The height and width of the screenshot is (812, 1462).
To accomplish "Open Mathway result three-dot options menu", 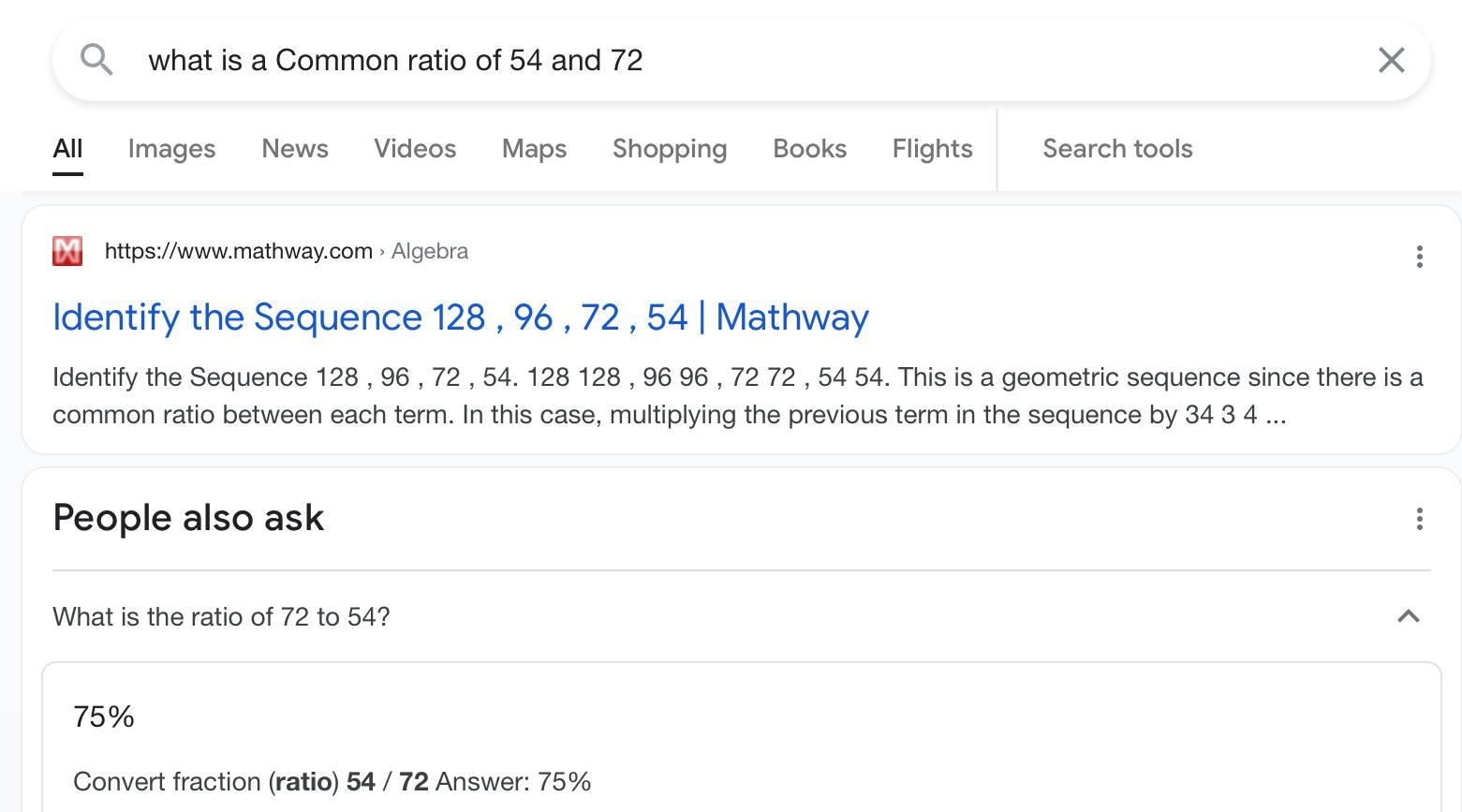I will (x=1419, y=257).
